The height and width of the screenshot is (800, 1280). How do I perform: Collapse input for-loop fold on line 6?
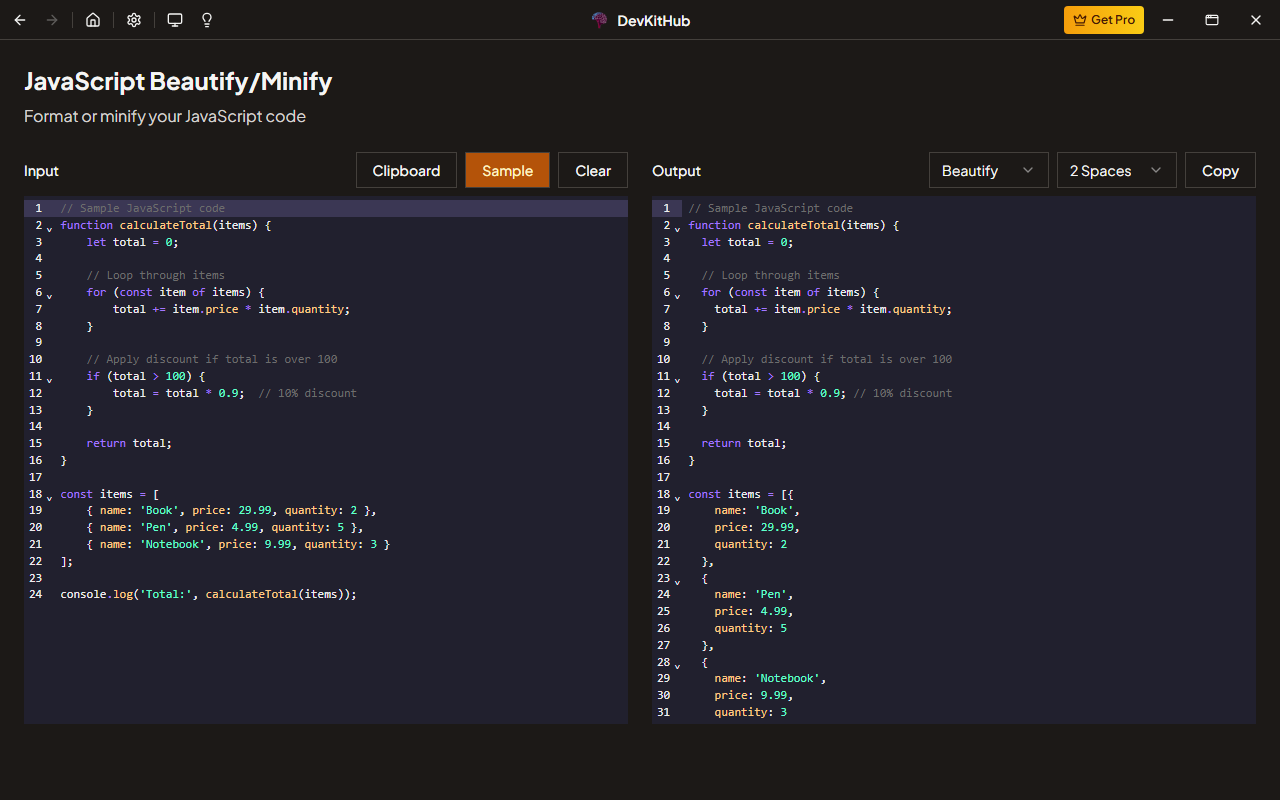49,296
